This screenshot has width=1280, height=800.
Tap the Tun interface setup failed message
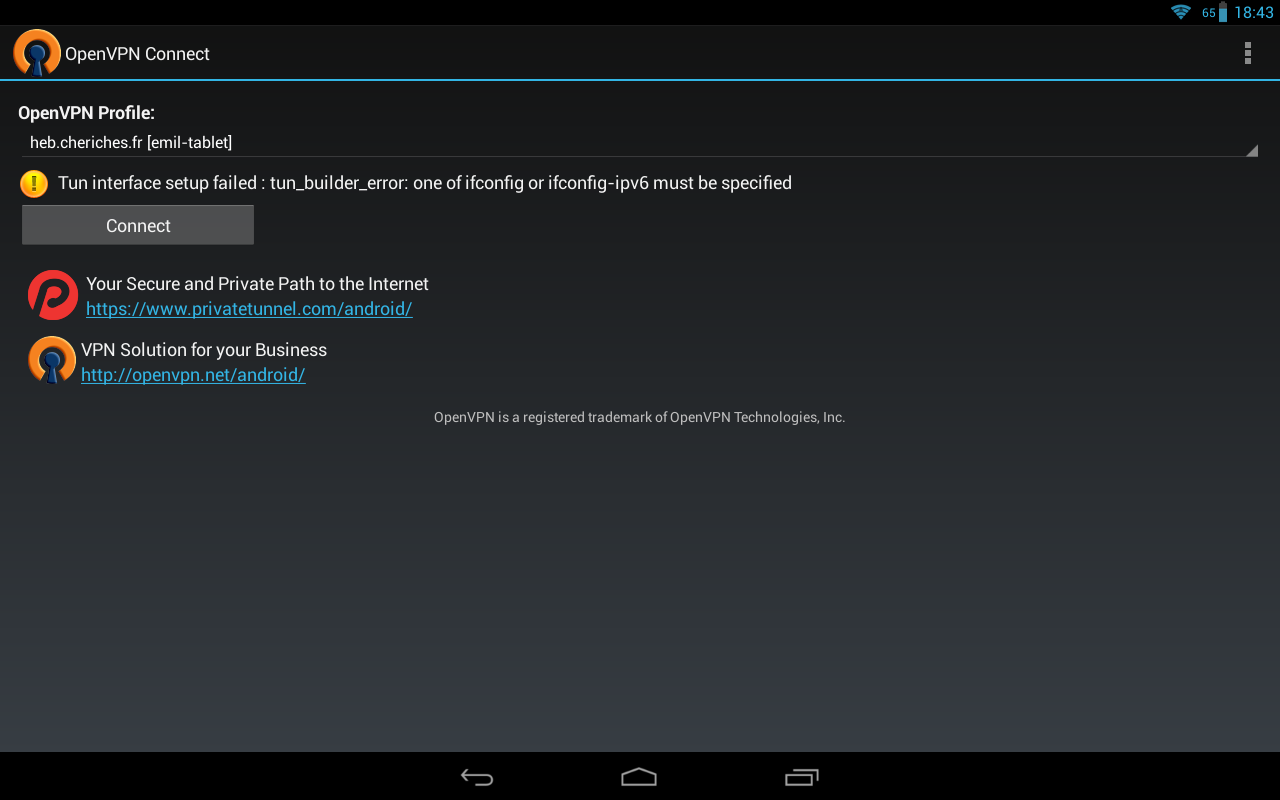425,183
